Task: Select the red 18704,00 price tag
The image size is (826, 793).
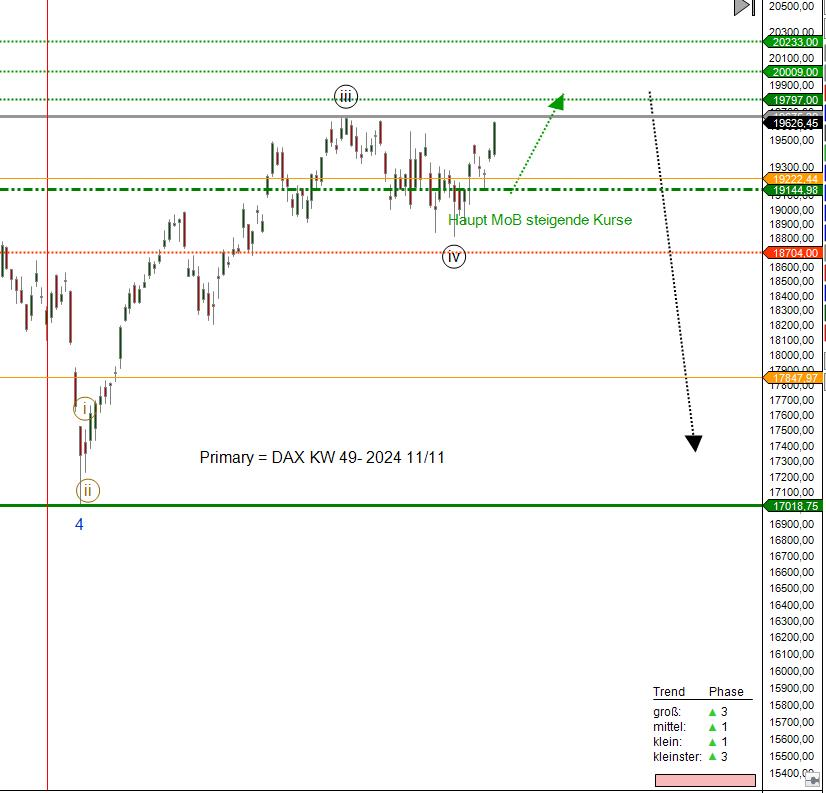Action: click(794, 253)
